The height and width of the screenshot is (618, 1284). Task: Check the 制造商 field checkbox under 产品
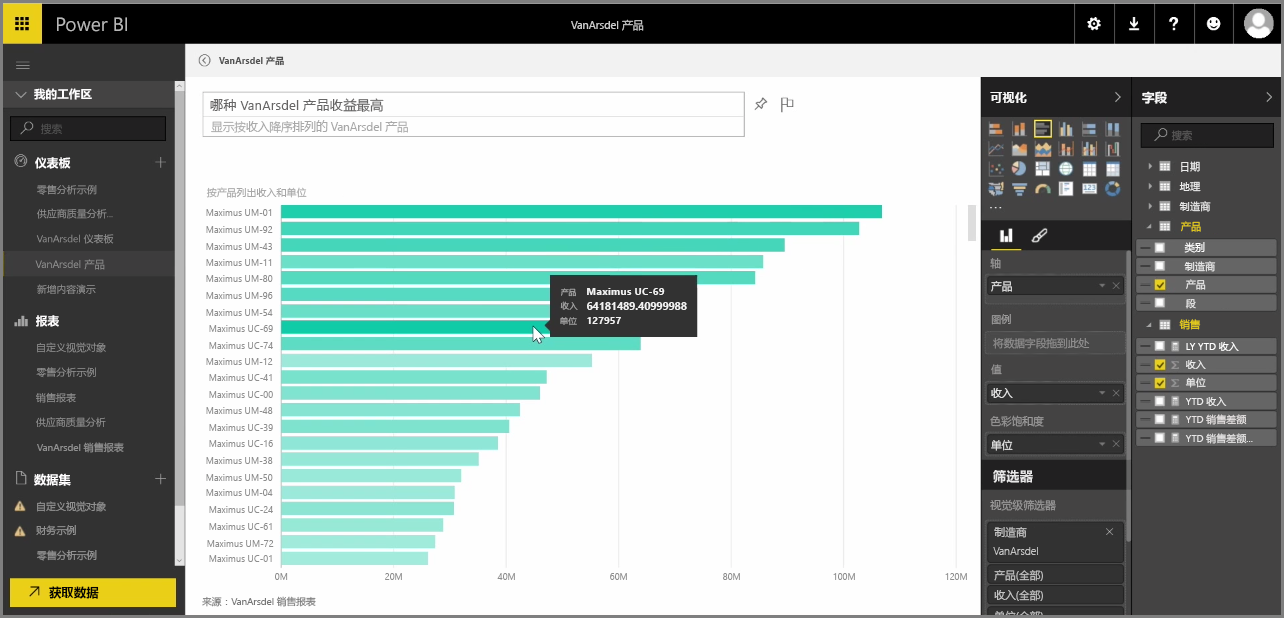(1160, 266)
